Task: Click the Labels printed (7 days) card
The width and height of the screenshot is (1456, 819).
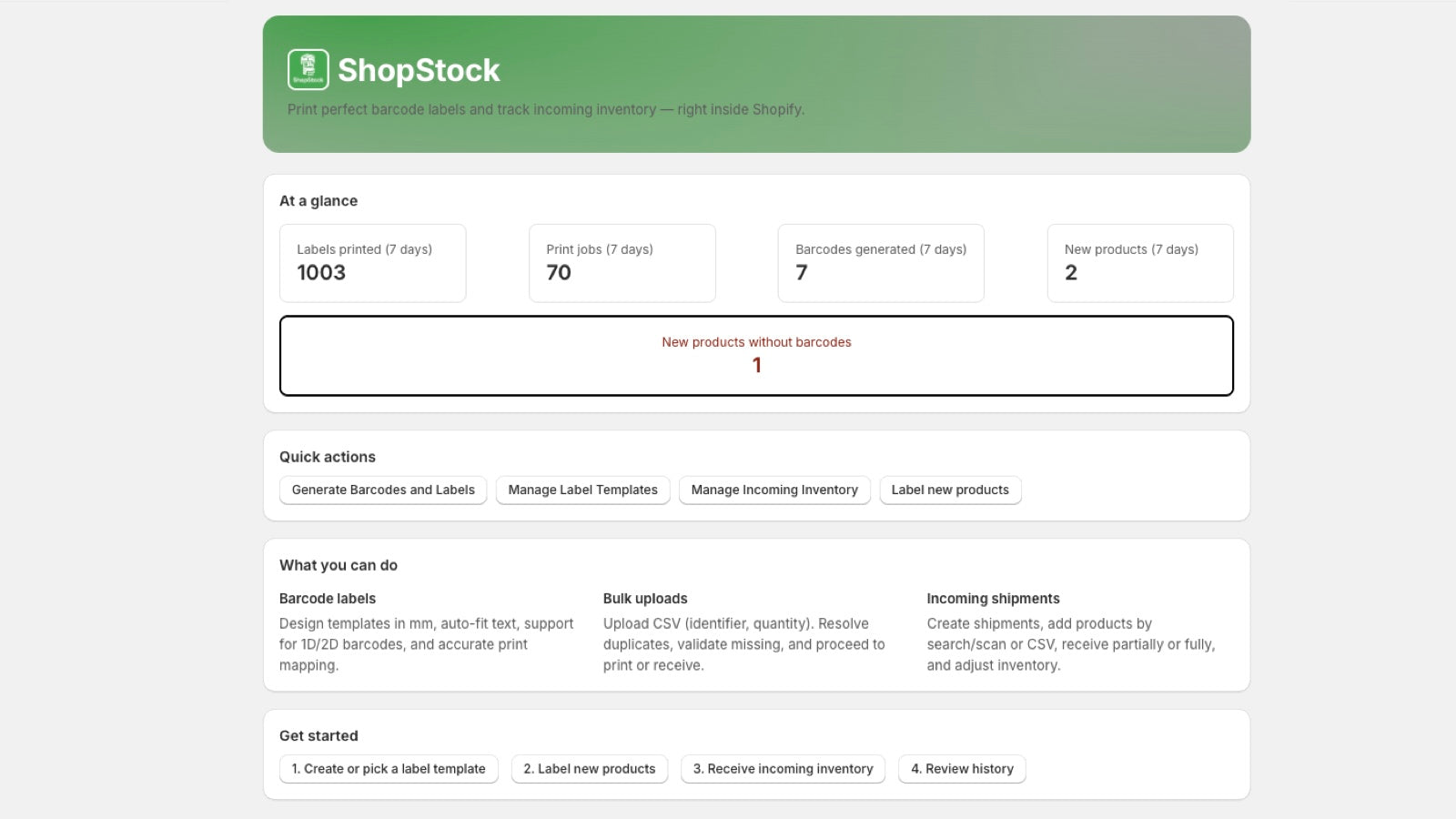Action: [x=372, y=263]
